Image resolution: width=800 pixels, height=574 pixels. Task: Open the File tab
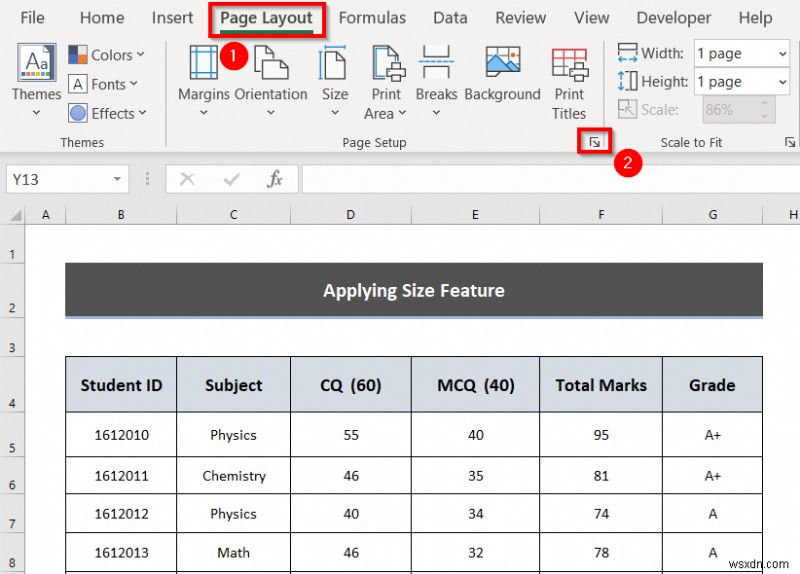(x=32, y=18)
